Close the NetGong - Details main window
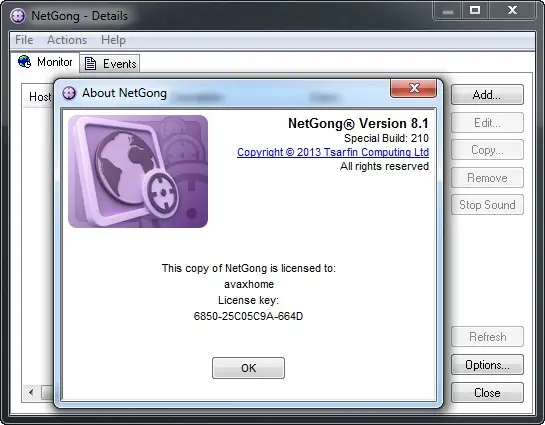This screenshot has height=425, width=545. coord(512,10)
